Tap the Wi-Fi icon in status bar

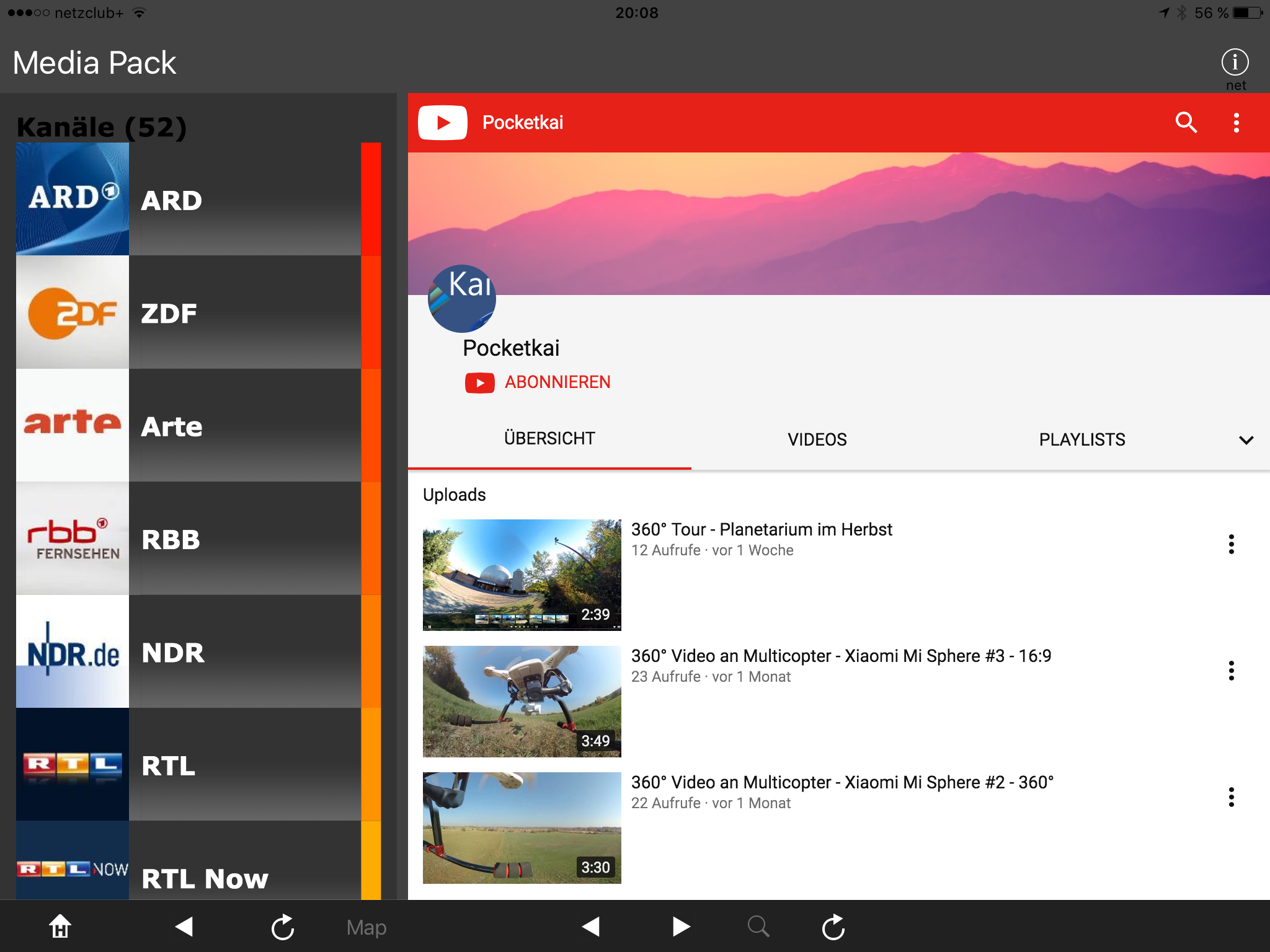pyautogui.click(x=140, y=12)
